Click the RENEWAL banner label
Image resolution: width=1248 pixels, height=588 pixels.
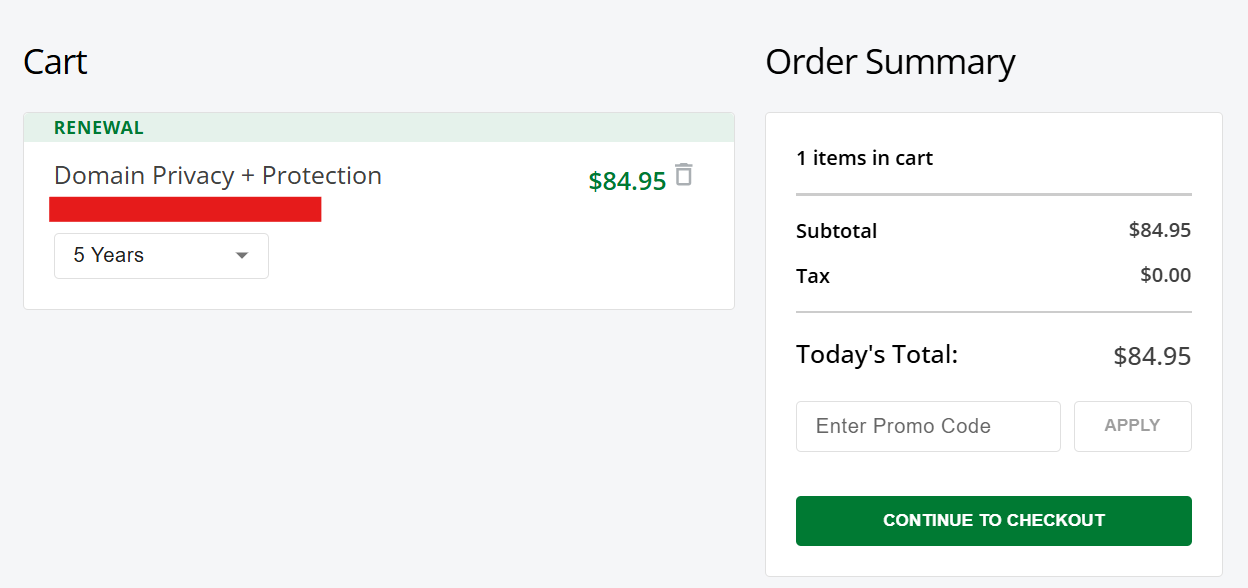(99, 128)
